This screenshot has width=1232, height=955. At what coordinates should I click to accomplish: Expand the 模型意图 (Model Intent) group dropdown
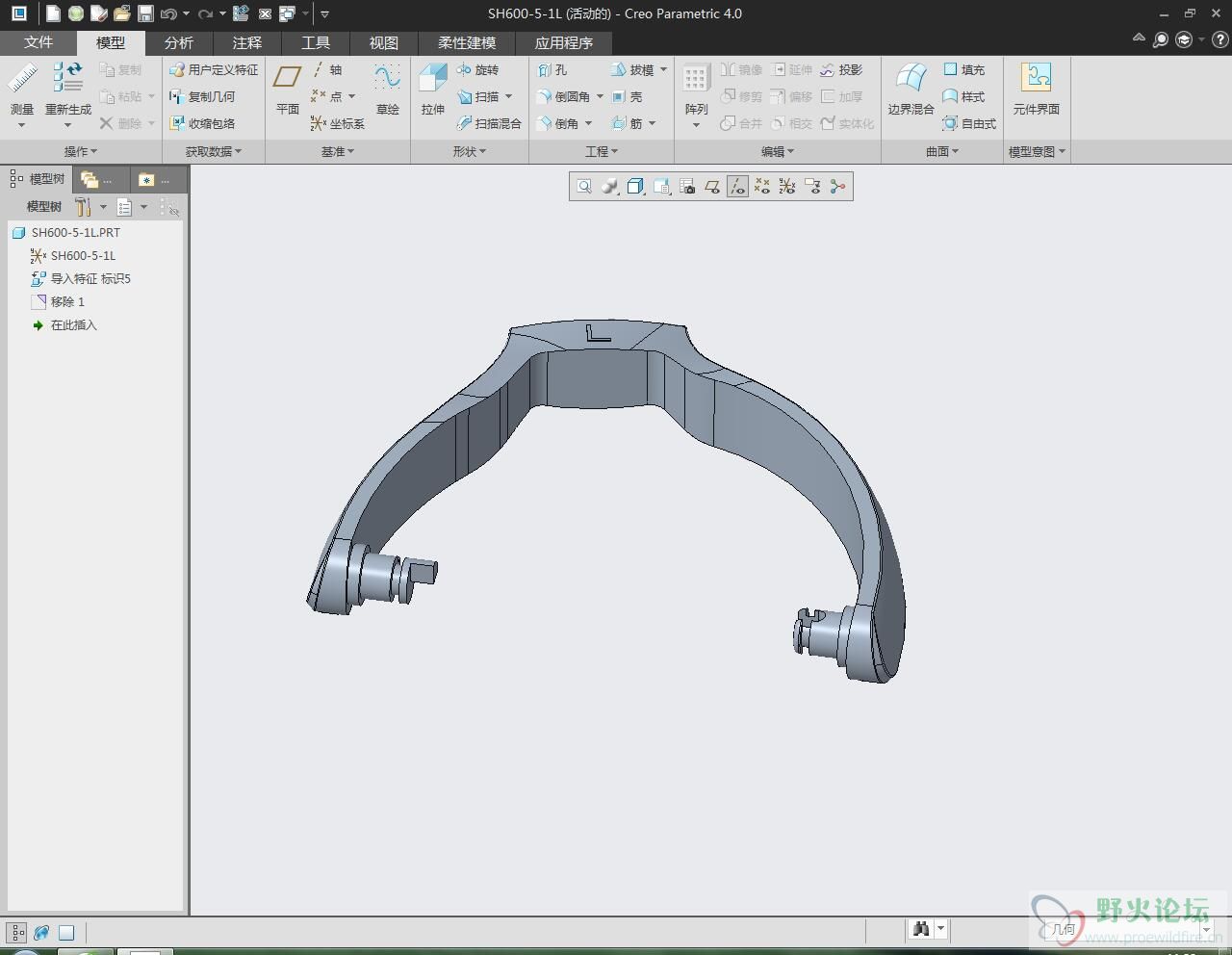click(1037, 151)
